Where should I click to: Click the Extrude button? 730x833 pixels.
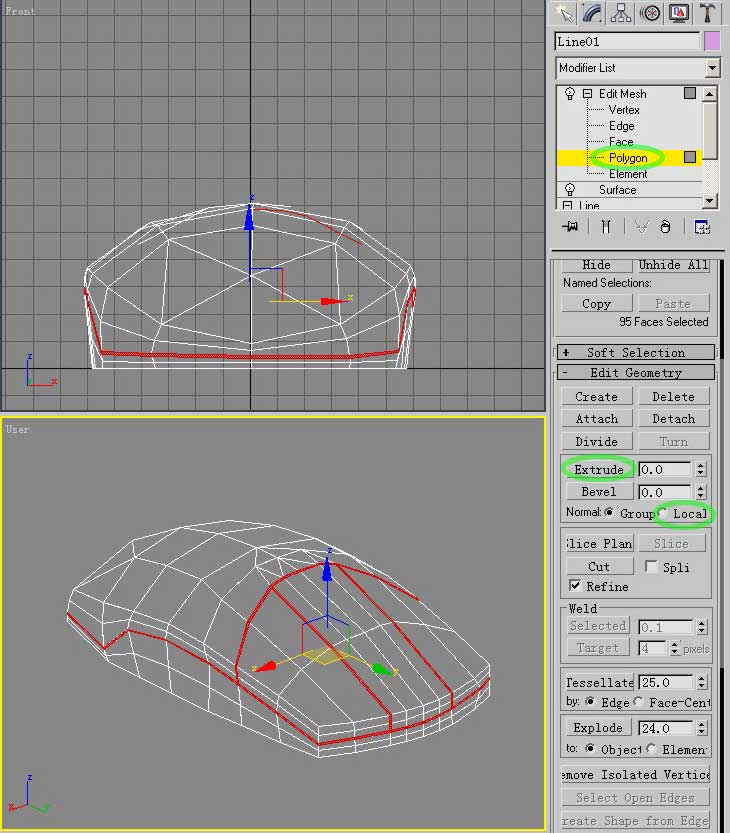[599, 469]
